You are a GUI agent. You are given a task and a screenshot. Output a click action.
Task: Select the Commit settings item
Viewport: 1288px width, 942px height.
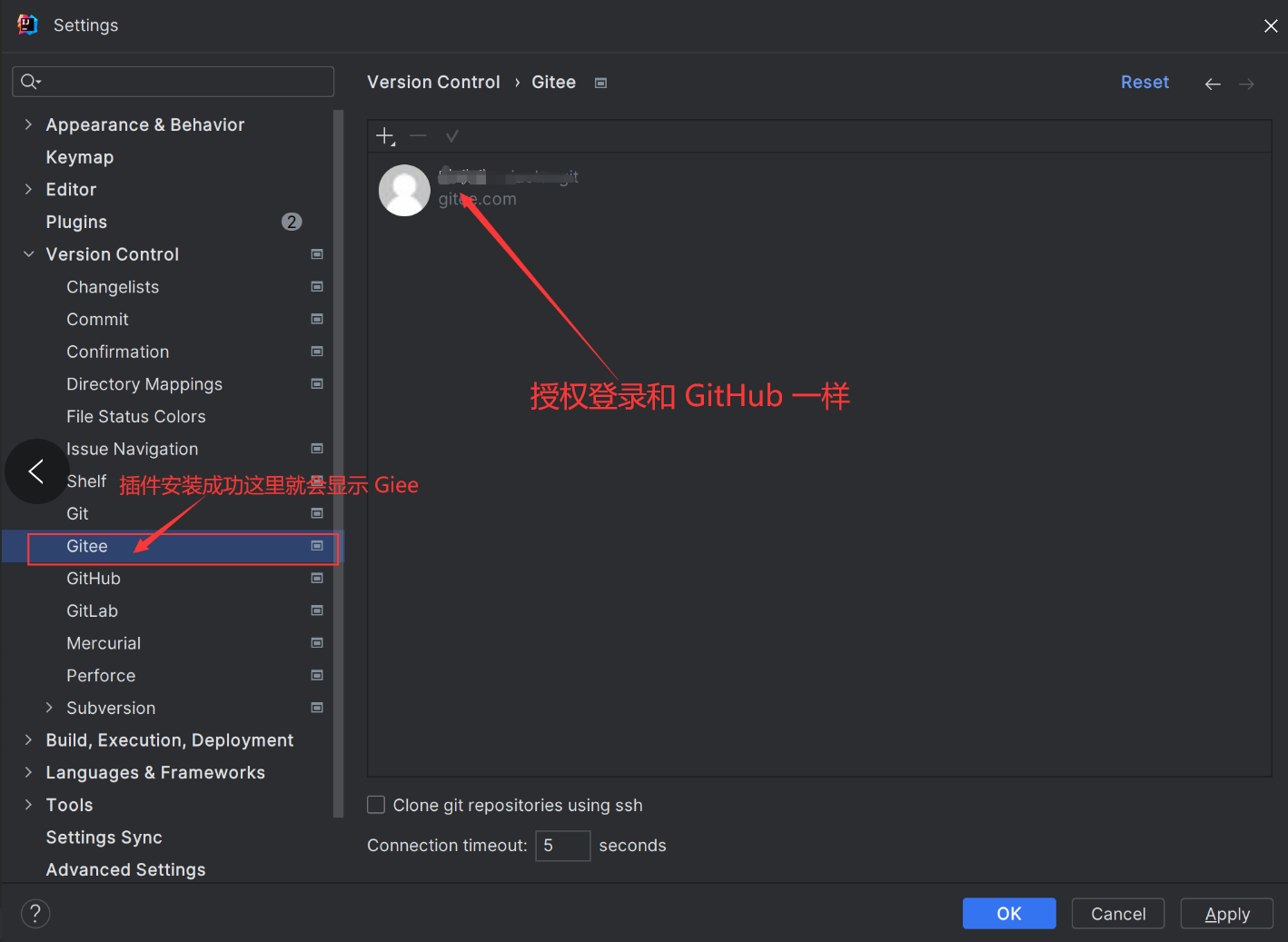tap(97, 319)
